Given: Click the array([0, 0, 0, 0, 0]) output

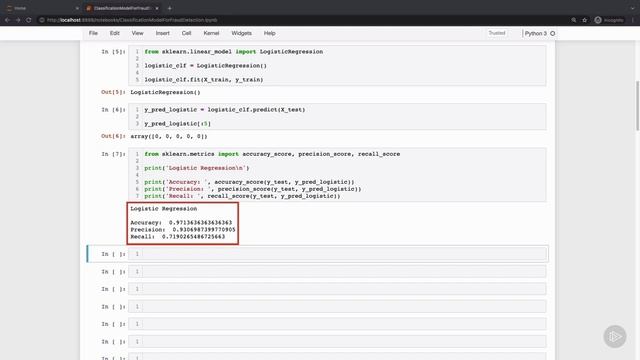Looking at the screenshot, I should click(169, 136).
